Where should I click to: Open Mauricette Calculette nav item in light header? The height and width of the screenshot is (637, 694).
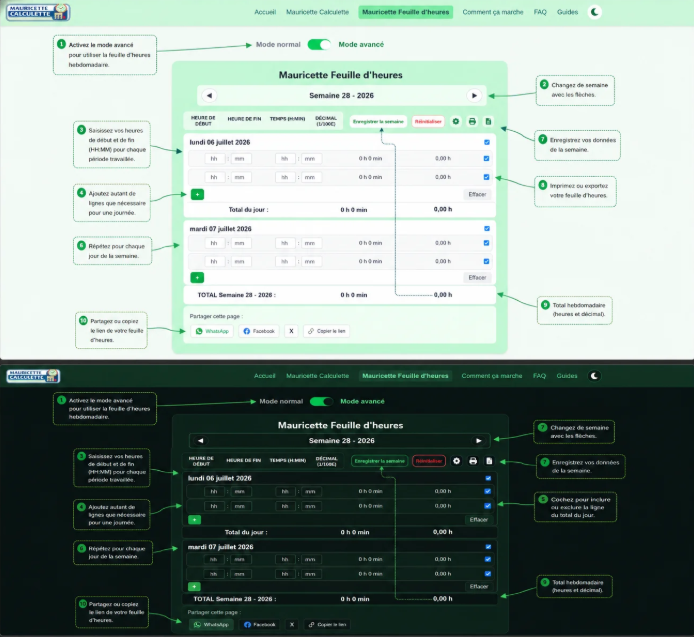317,12
